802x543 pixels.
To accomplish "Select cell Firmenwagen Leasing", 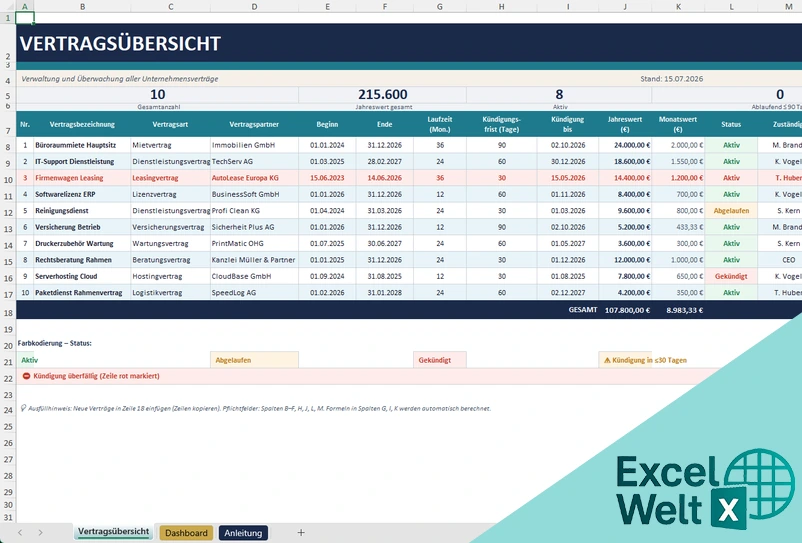I will [82, 178].
